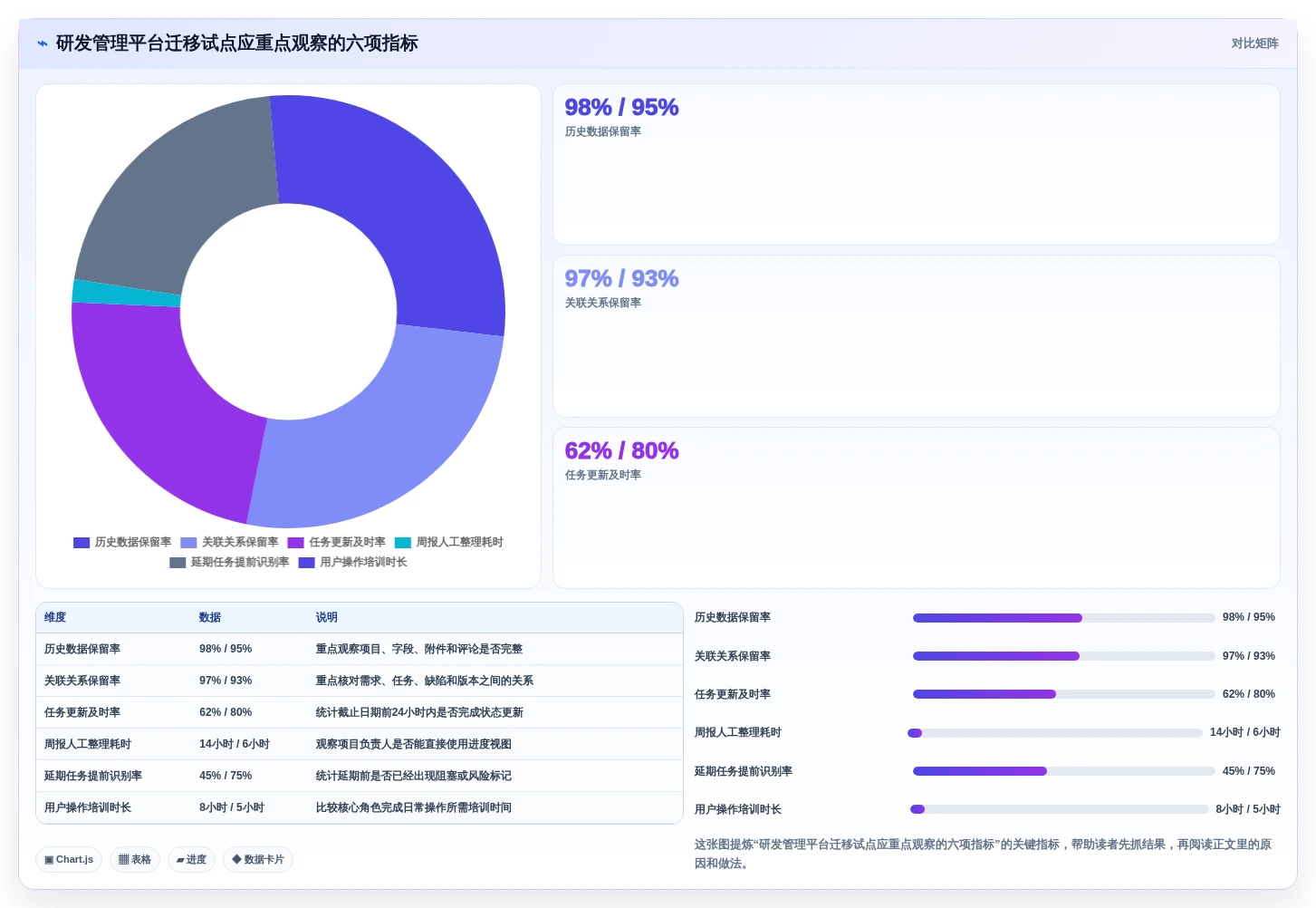Toggle 用户操作培训时长 legend swatch
Screen dimensions: 1316x908
(306, 563)
